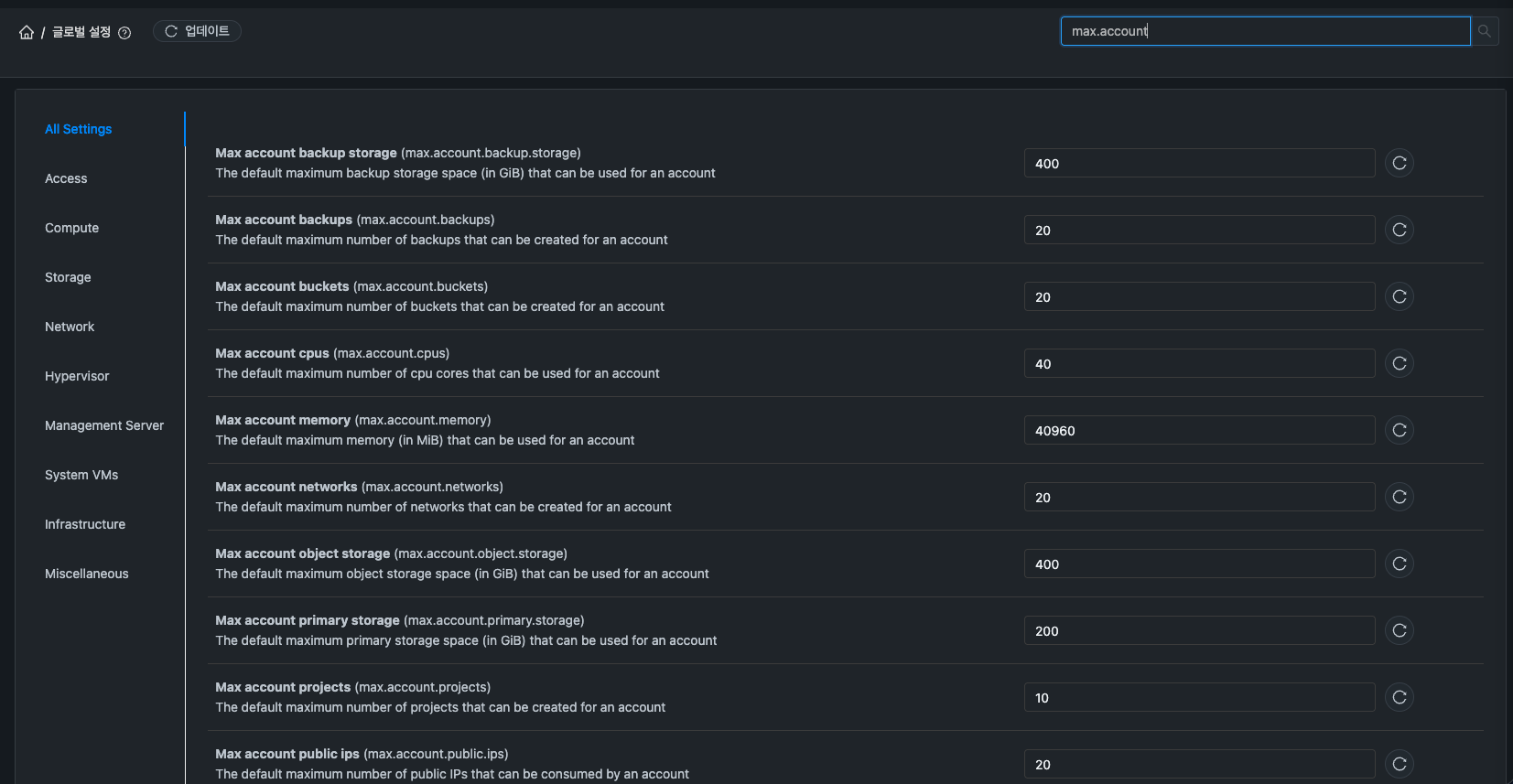This screenshot has width=1513, height=784.
Task: Open the Access settings tab
Action: pos(66,178)
